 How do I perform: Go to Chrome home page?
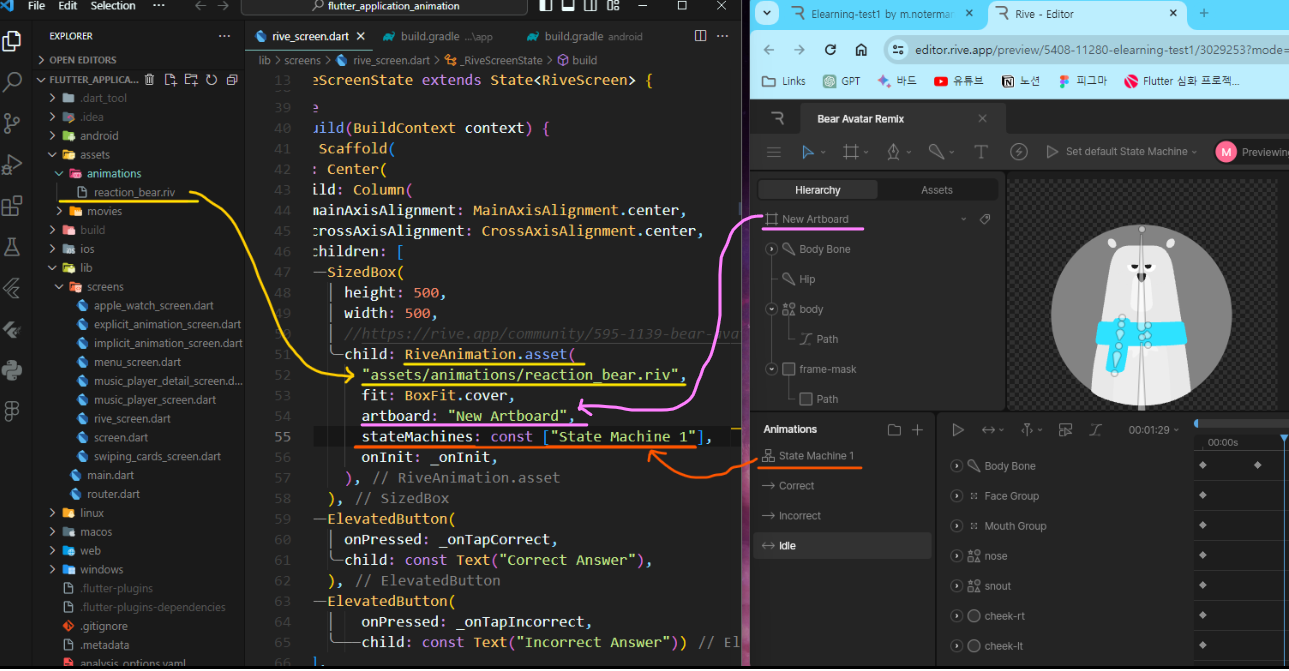click(x=861, y=50)
